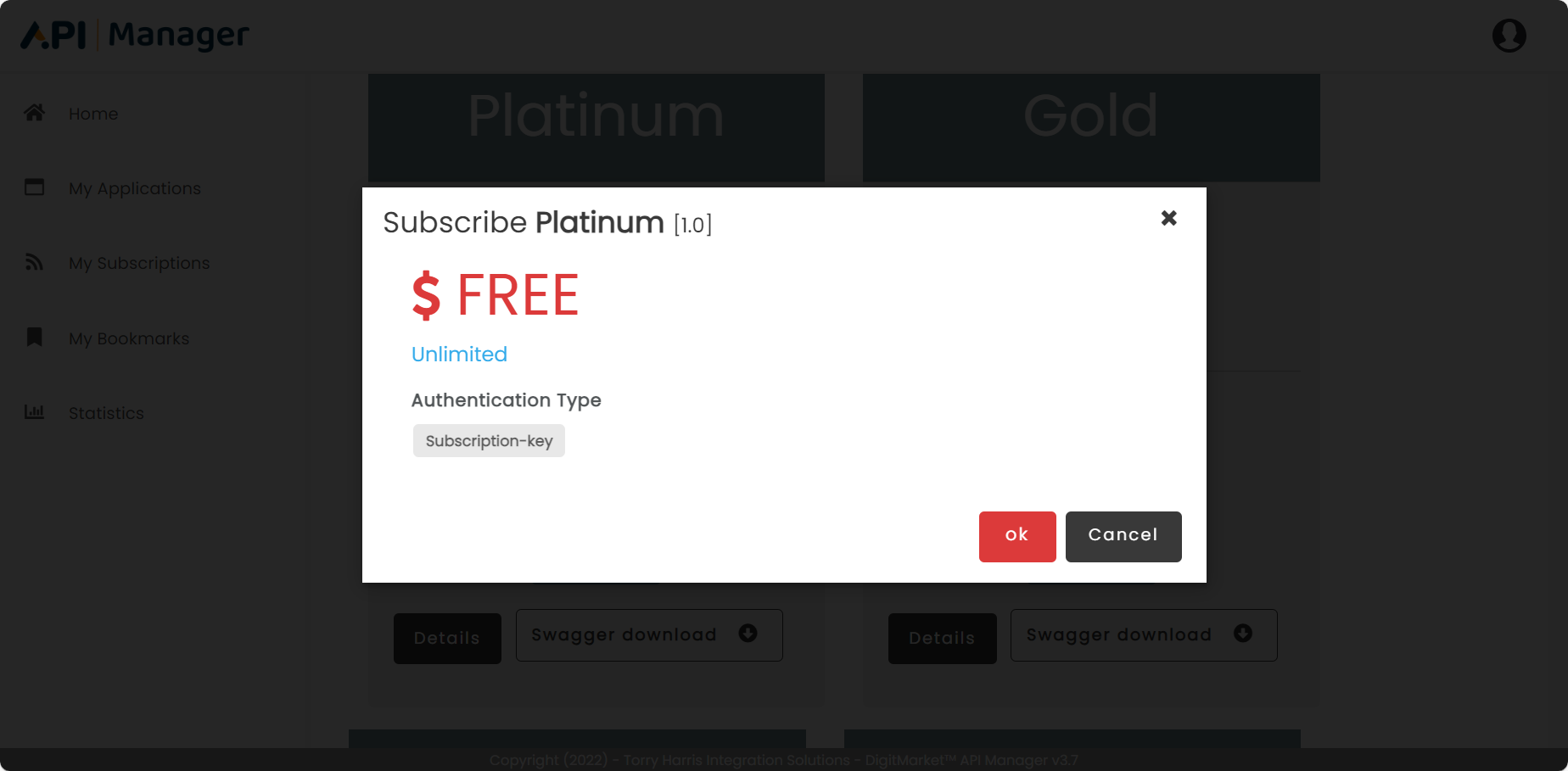This screenshot has width=1568, height=771.
Task: Cancel the Platinum subscription dialog
Action: coord(1123,536)
